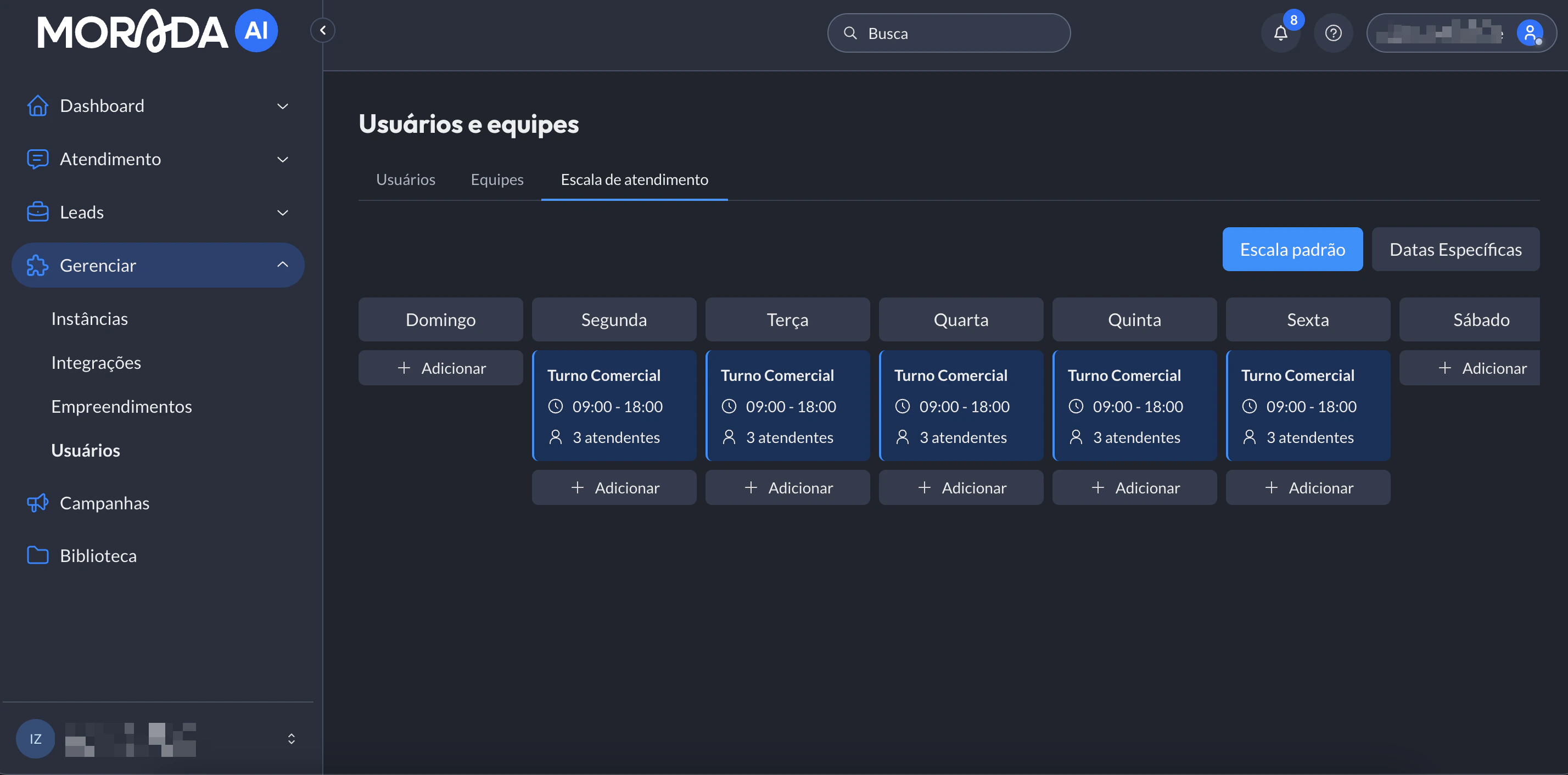The image size is (1568, 775).
Task: Expand the Leads menu chevron
Action: click(282, 212)
